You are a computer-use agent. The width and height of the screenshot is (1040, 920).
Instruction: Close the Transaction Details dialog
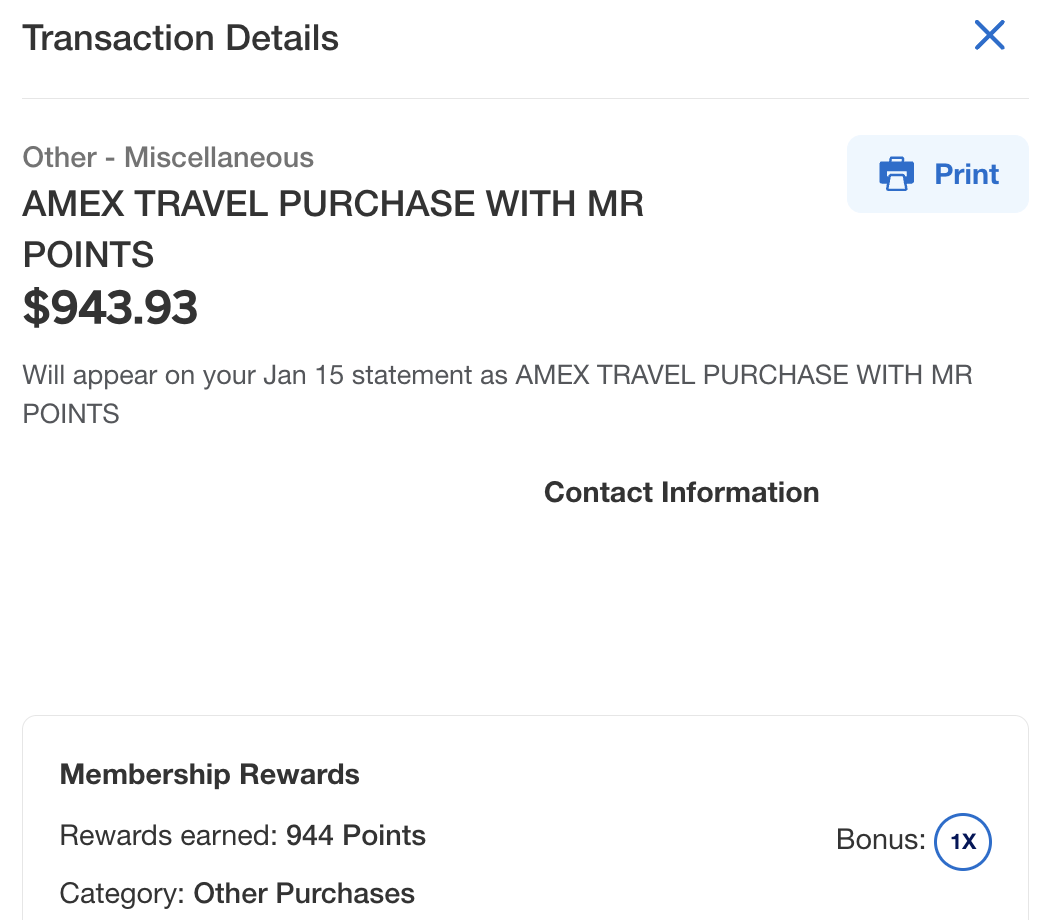click(x=989, y=36)
